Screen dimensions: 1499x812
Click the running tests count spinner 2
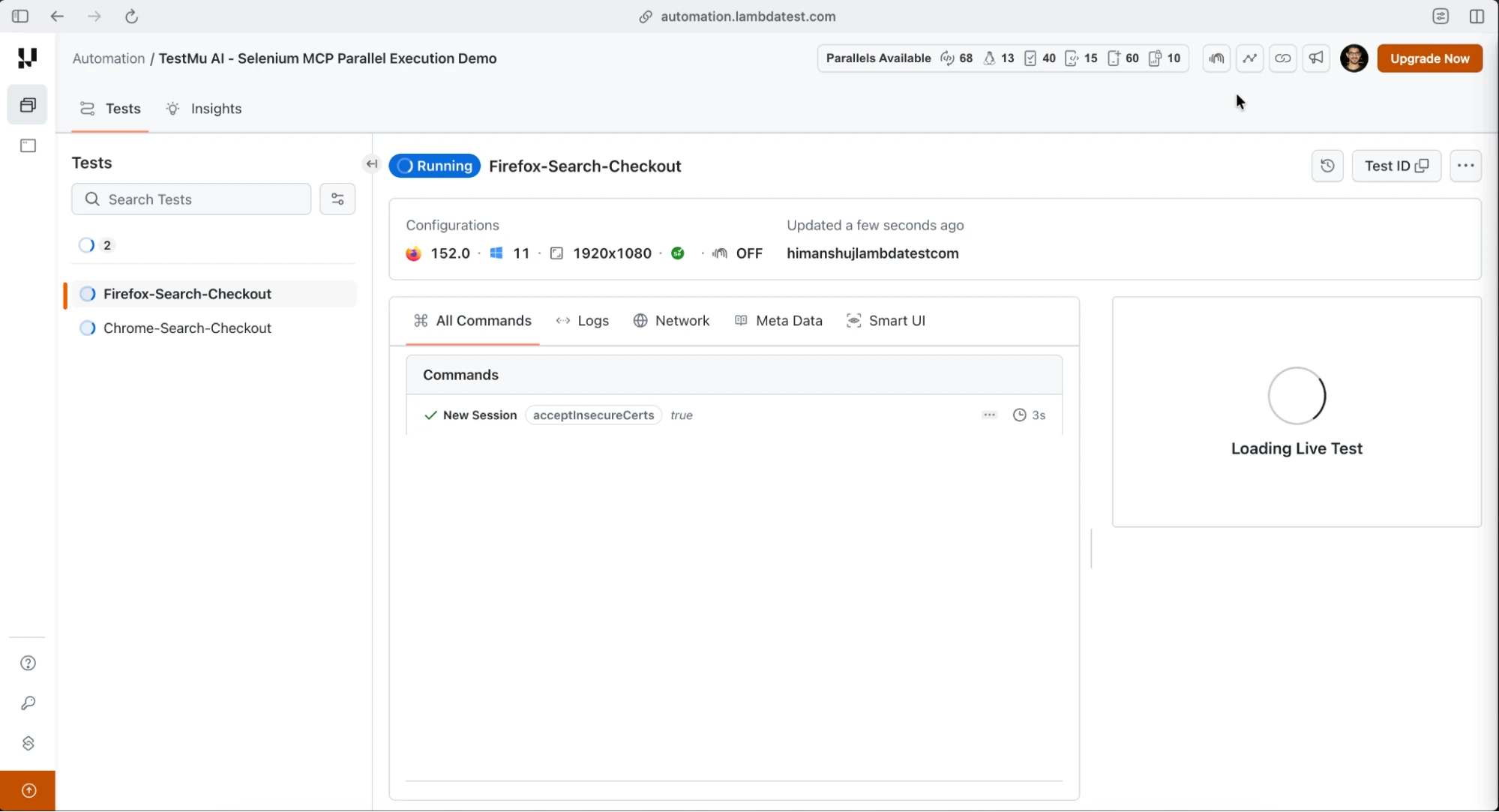pos(97,245)
